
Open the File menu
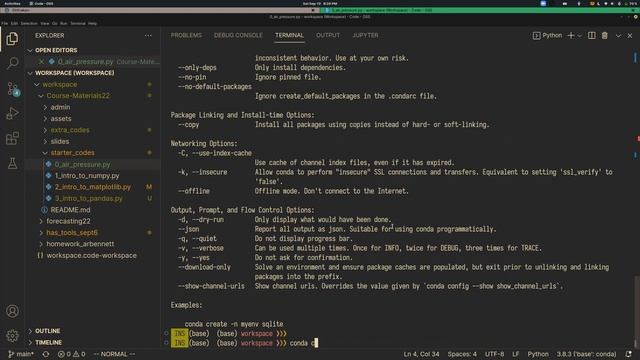pos(4,24)
